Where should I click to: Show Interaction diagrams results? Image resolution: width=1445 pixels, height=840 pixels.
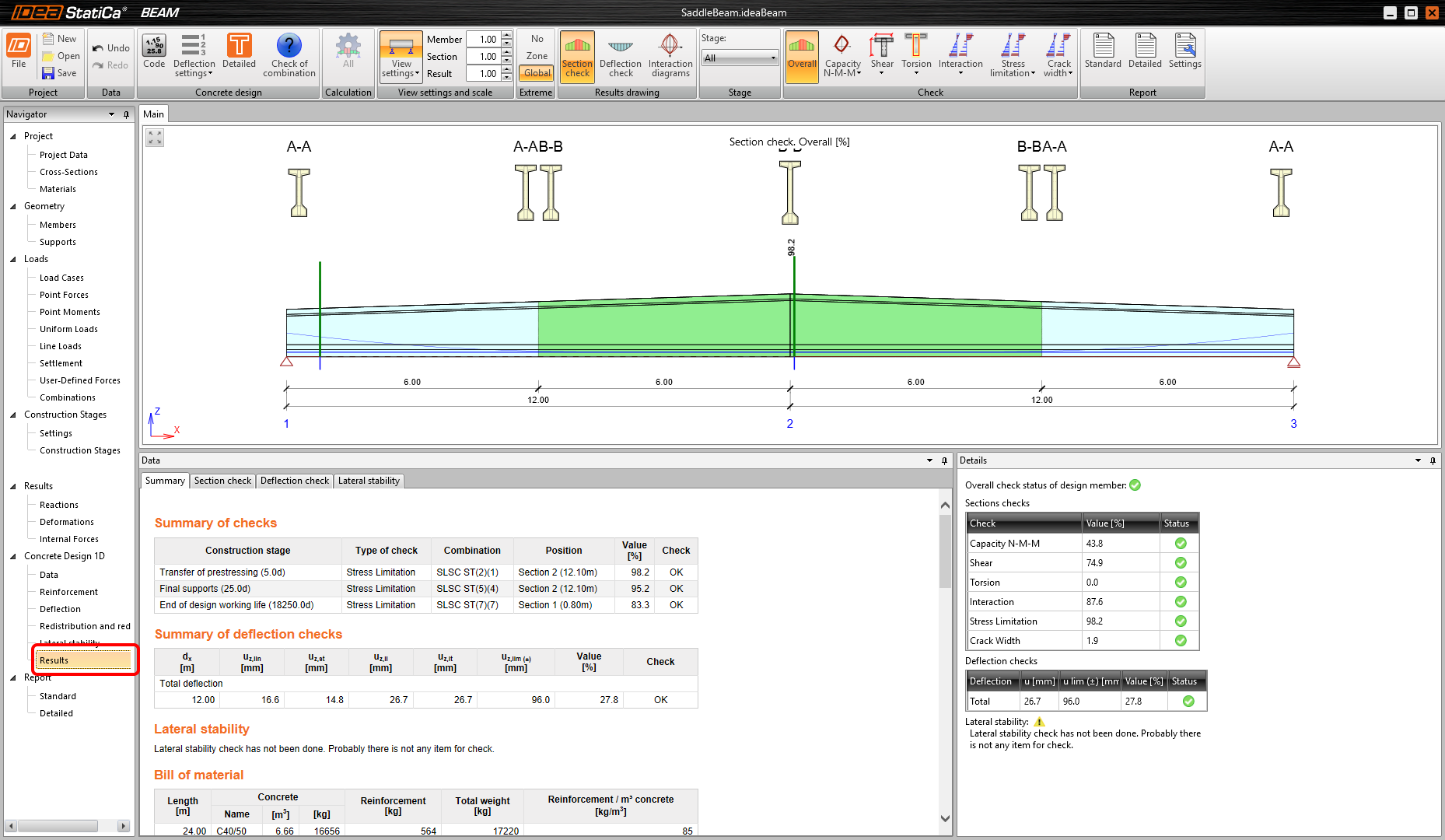[x=670, y=55]
